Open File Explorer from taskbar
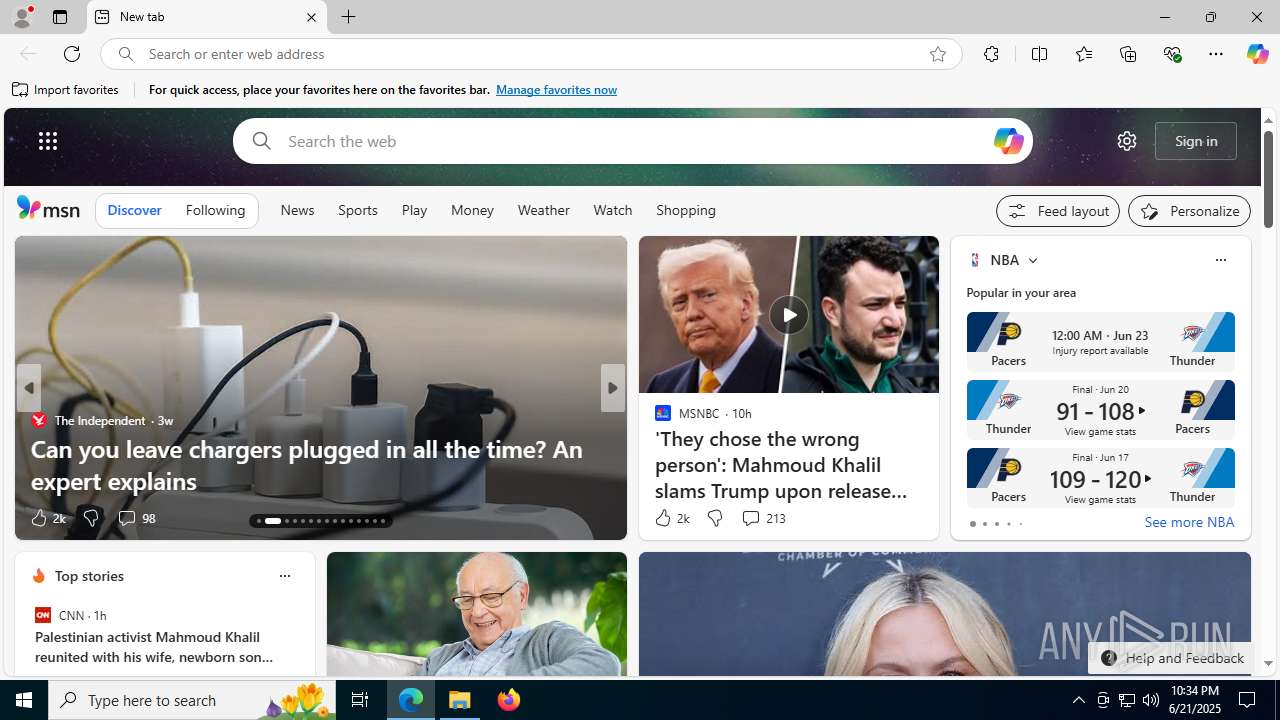 point(460,700)
